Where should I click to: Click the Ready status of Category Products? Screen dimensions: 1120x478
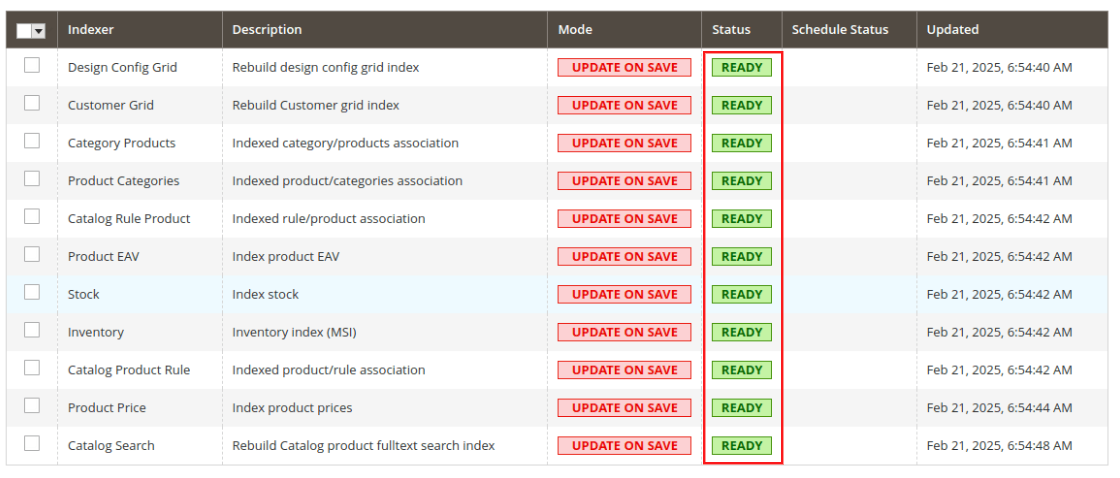pyautogui.click(x=741, y=143)
